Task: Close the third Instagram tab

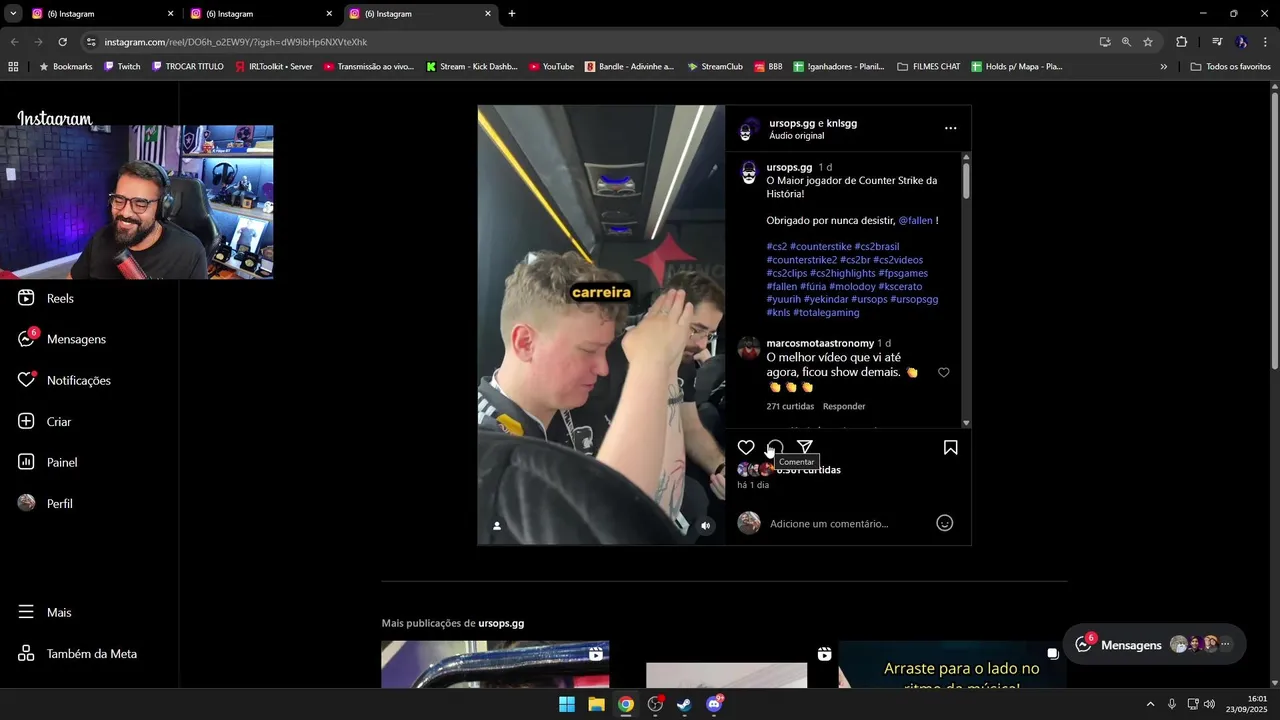Action: (488, 14)
